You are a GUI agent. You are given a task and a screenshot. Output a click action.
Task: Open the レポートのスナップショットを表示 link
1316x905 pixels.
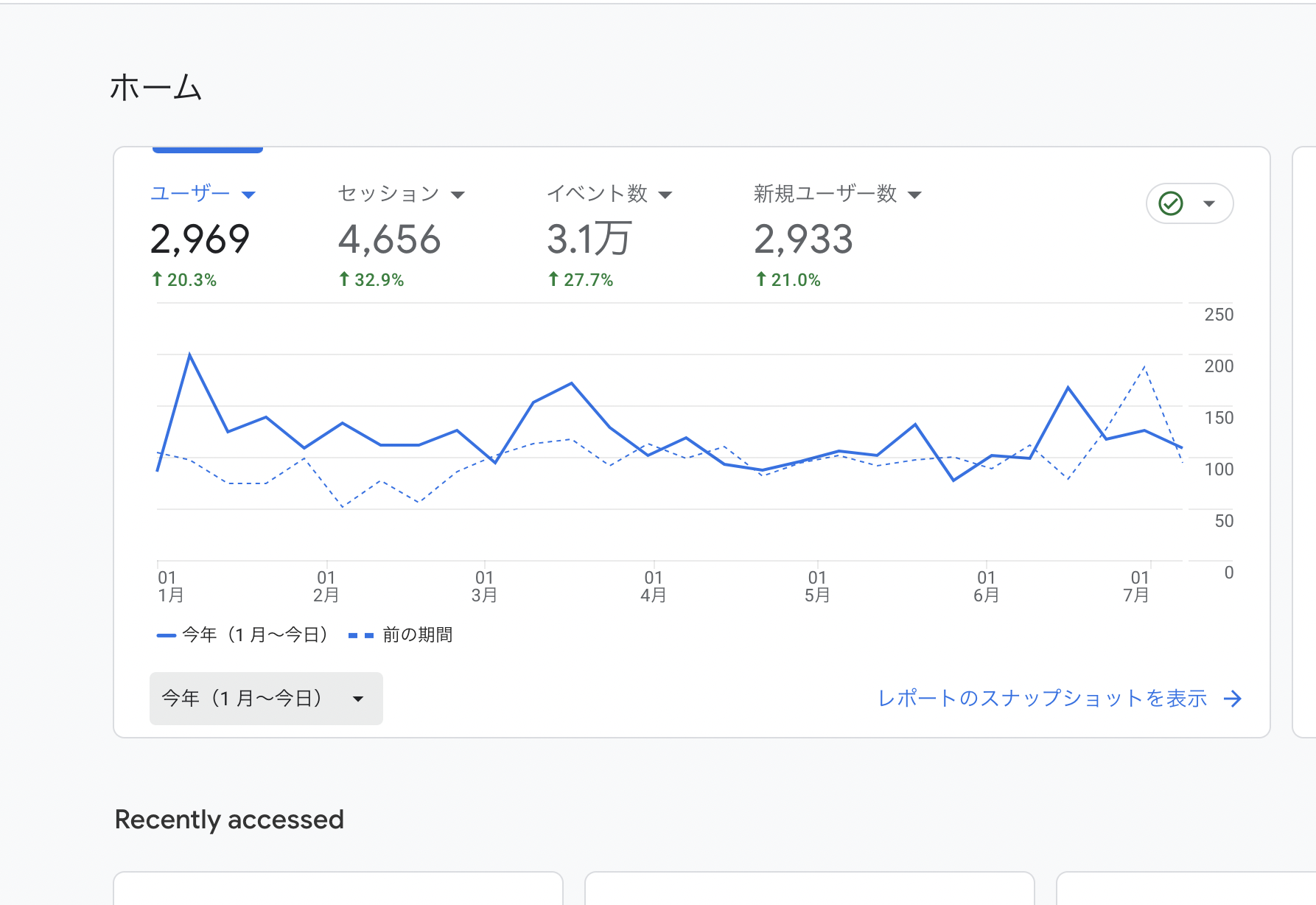(1042, 699)
